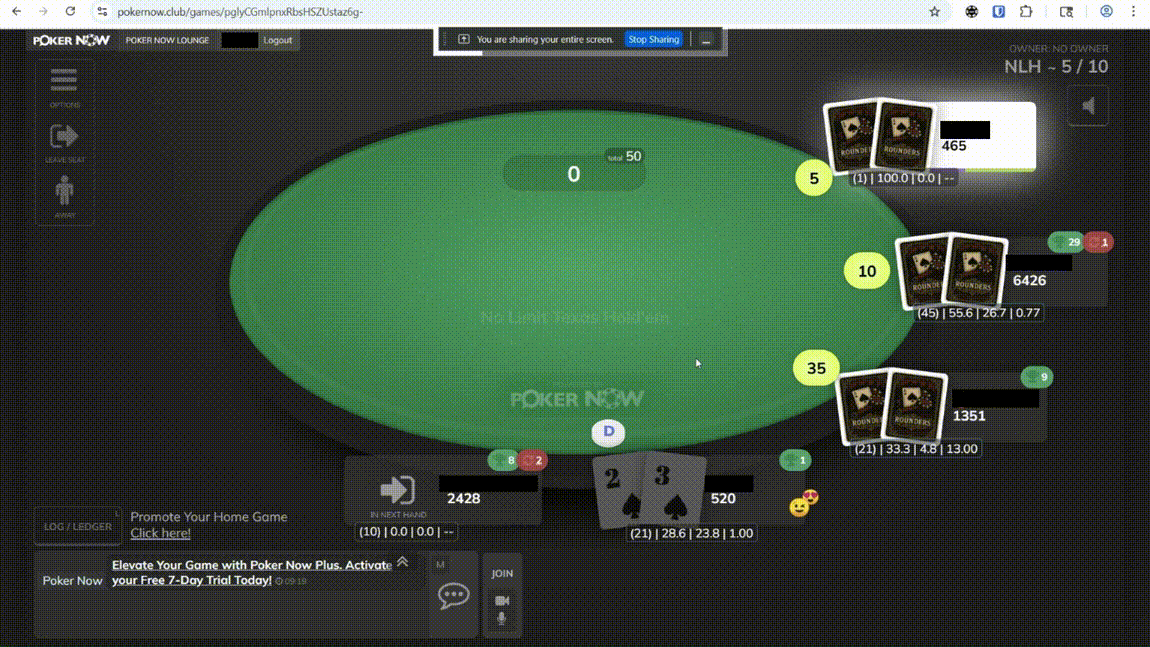Click the dealer button D chip
The image size is (1150, 647).
point(608,432)
